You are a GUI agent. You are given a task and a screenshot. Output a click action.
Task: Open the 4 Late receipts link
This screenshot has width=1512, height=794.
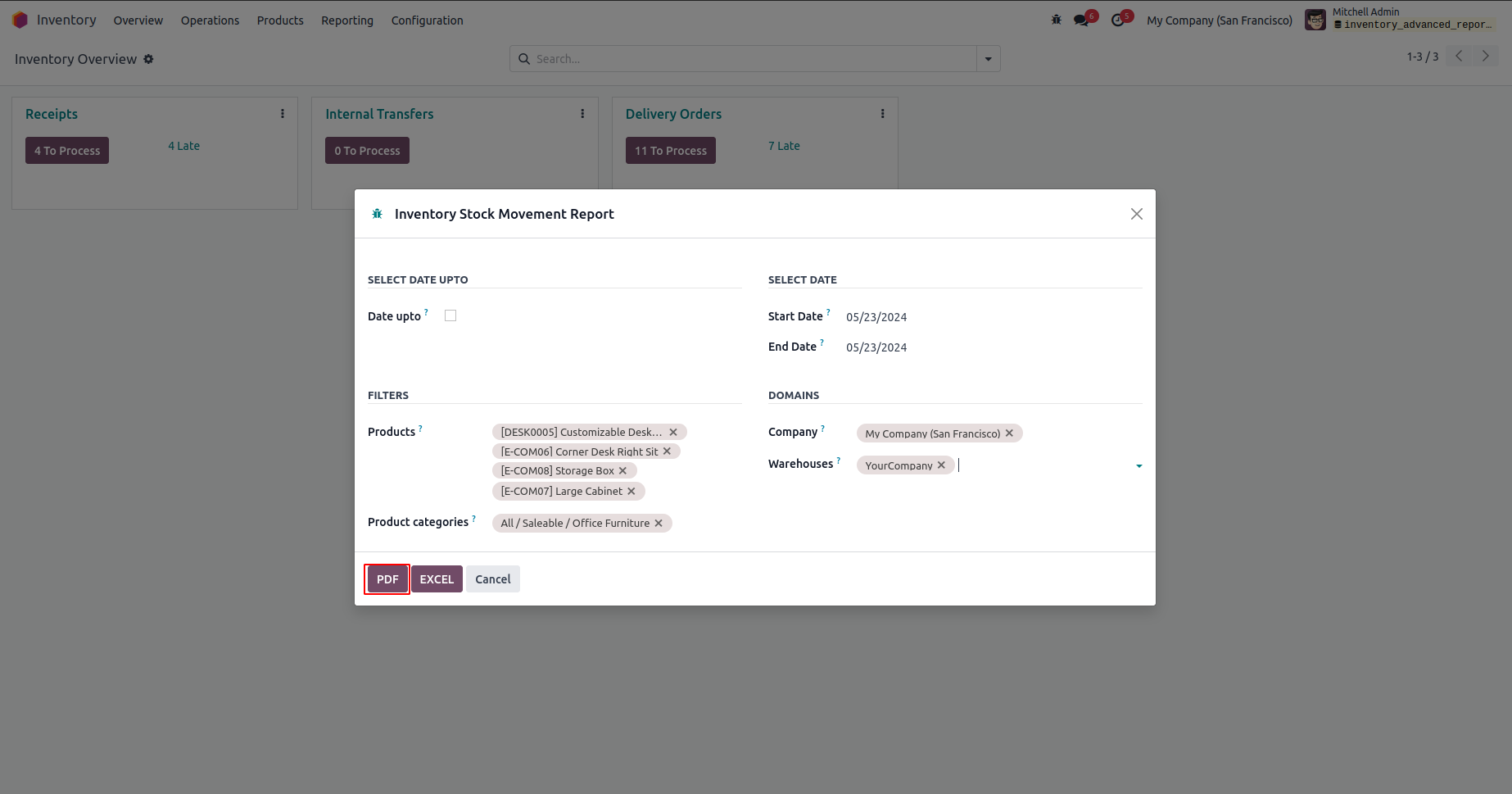coord(184,146)
